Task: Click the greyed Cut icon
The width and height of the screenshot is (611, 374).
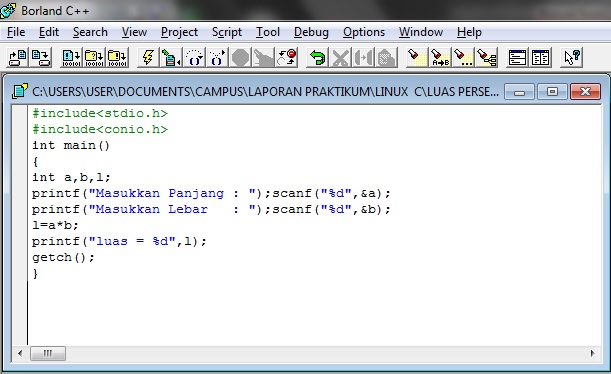Action: tap(341, 58)
